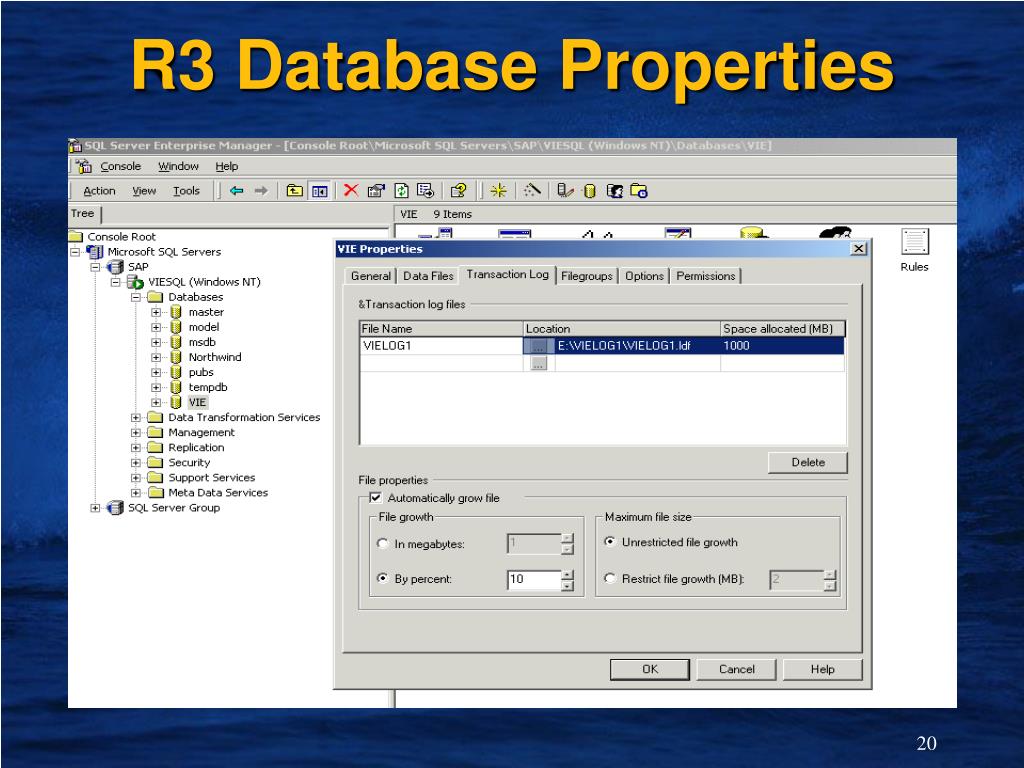
Task: Click the dialog Help button
Action: pyautogui.click(x=823, y=669)
